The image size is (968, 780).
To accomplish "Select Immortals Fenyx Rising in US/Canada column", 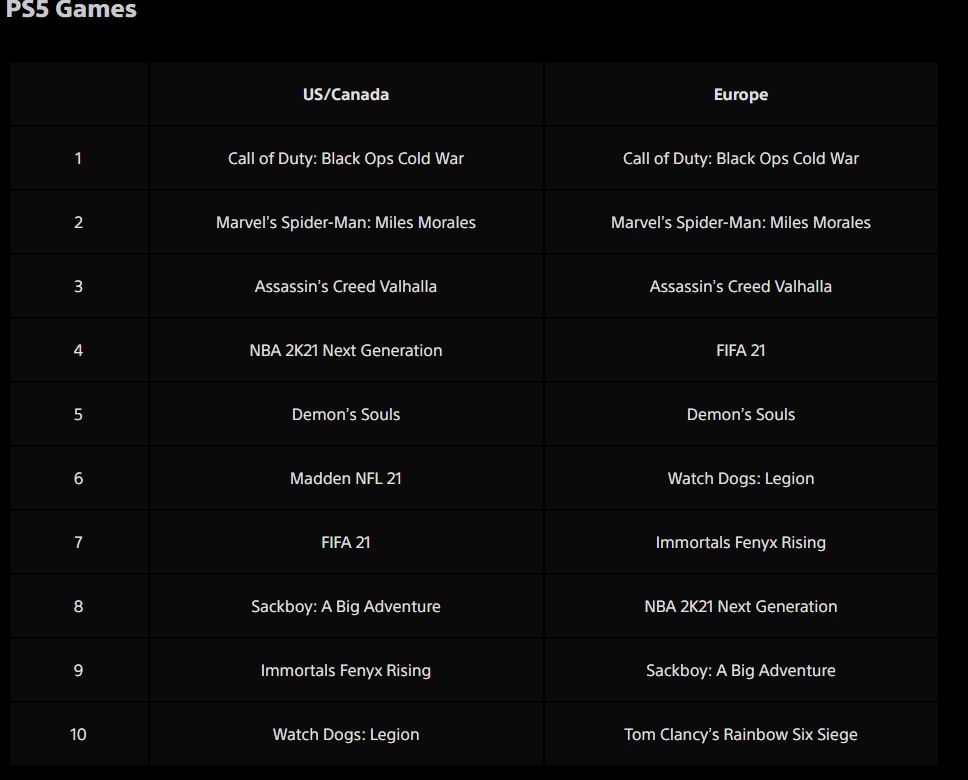I will 346,671.
